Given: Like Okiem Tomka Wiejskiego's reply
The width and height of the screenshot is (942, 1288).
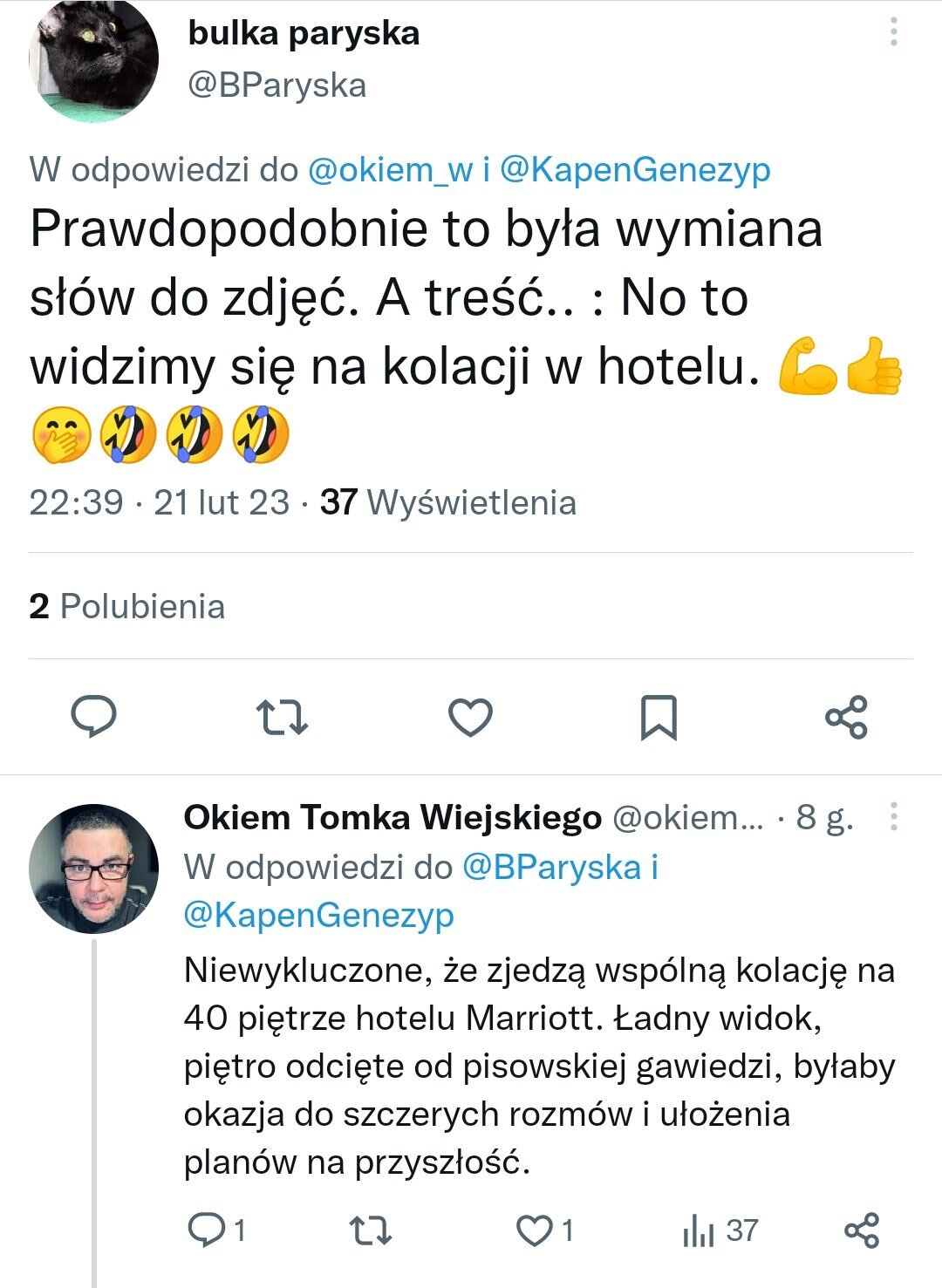Looking at the screenshot, I should [534, 1230].
